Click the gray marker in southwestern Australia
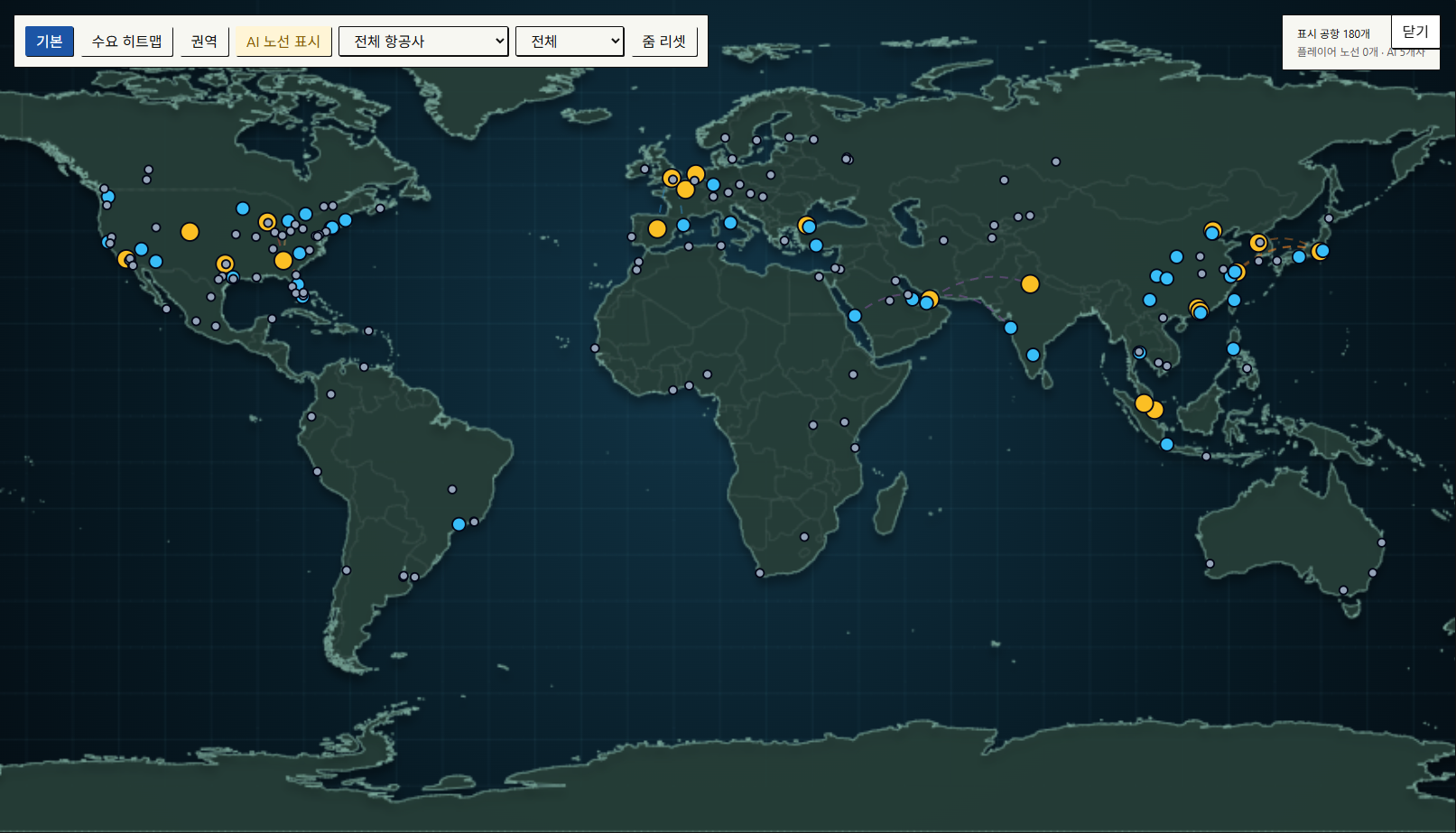 1210,564
